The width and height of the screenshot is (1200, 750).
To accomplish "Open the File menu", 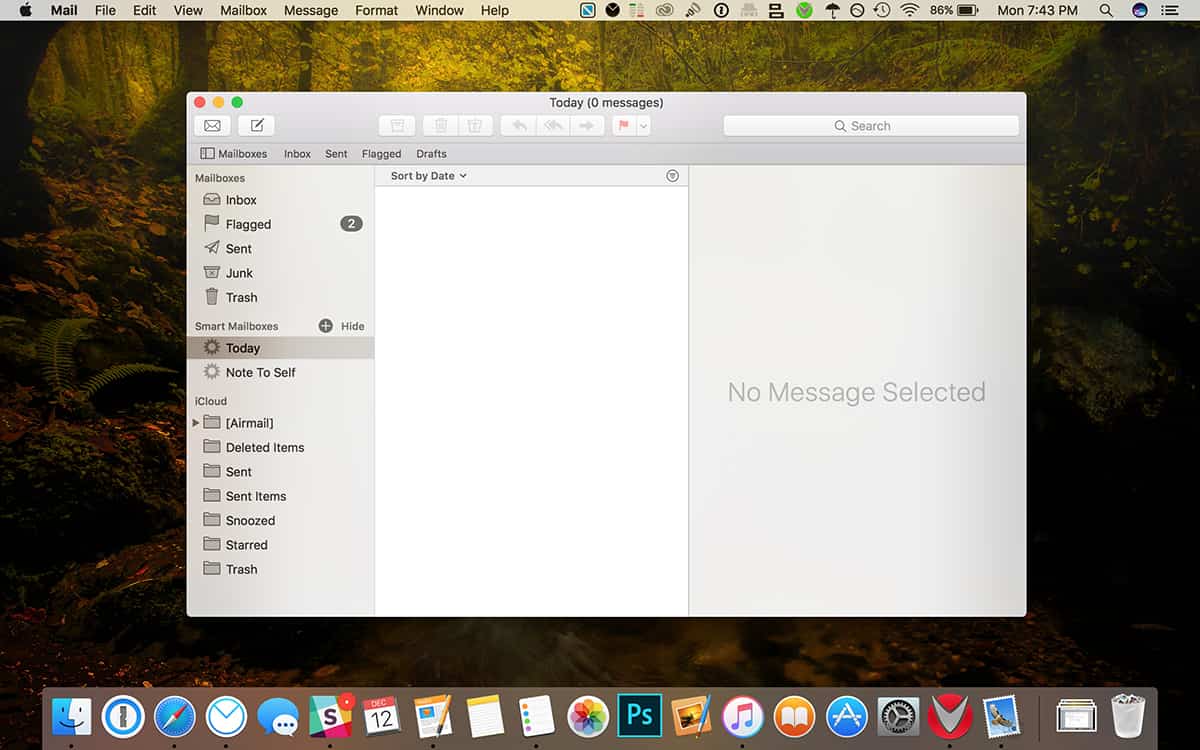I will tap(105, 10).
